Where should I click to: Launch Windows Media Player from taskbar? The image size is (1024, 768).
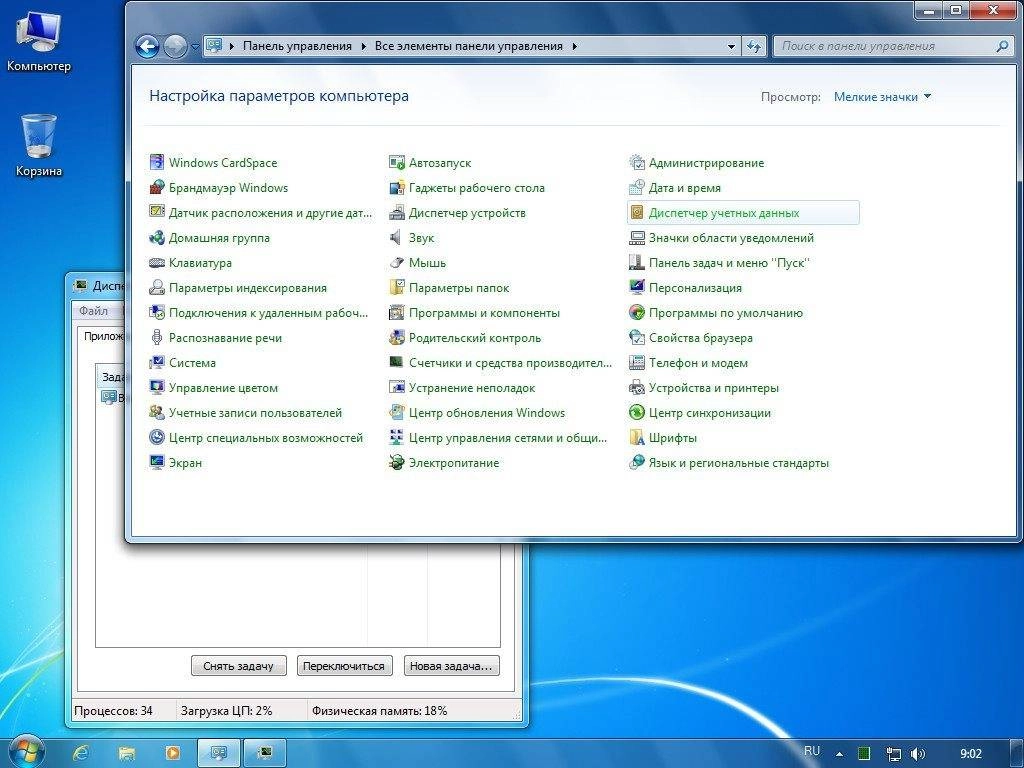click(x=172, y=753)
